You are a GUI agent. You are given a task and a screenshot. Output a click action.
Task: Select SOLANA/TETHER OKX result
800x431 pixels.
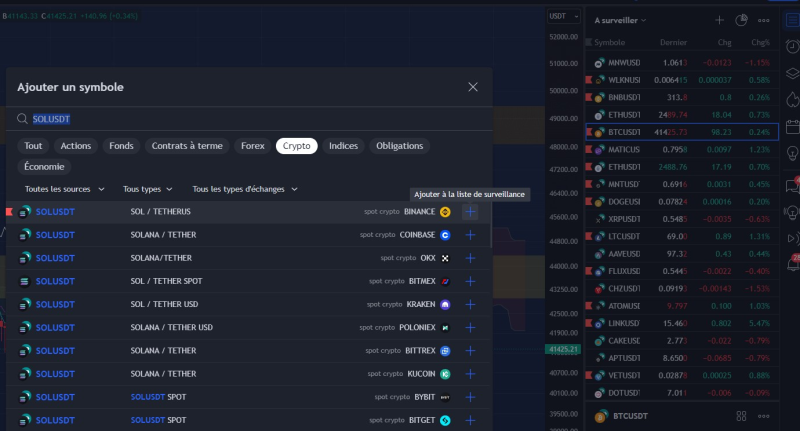(x=247, y=258)
